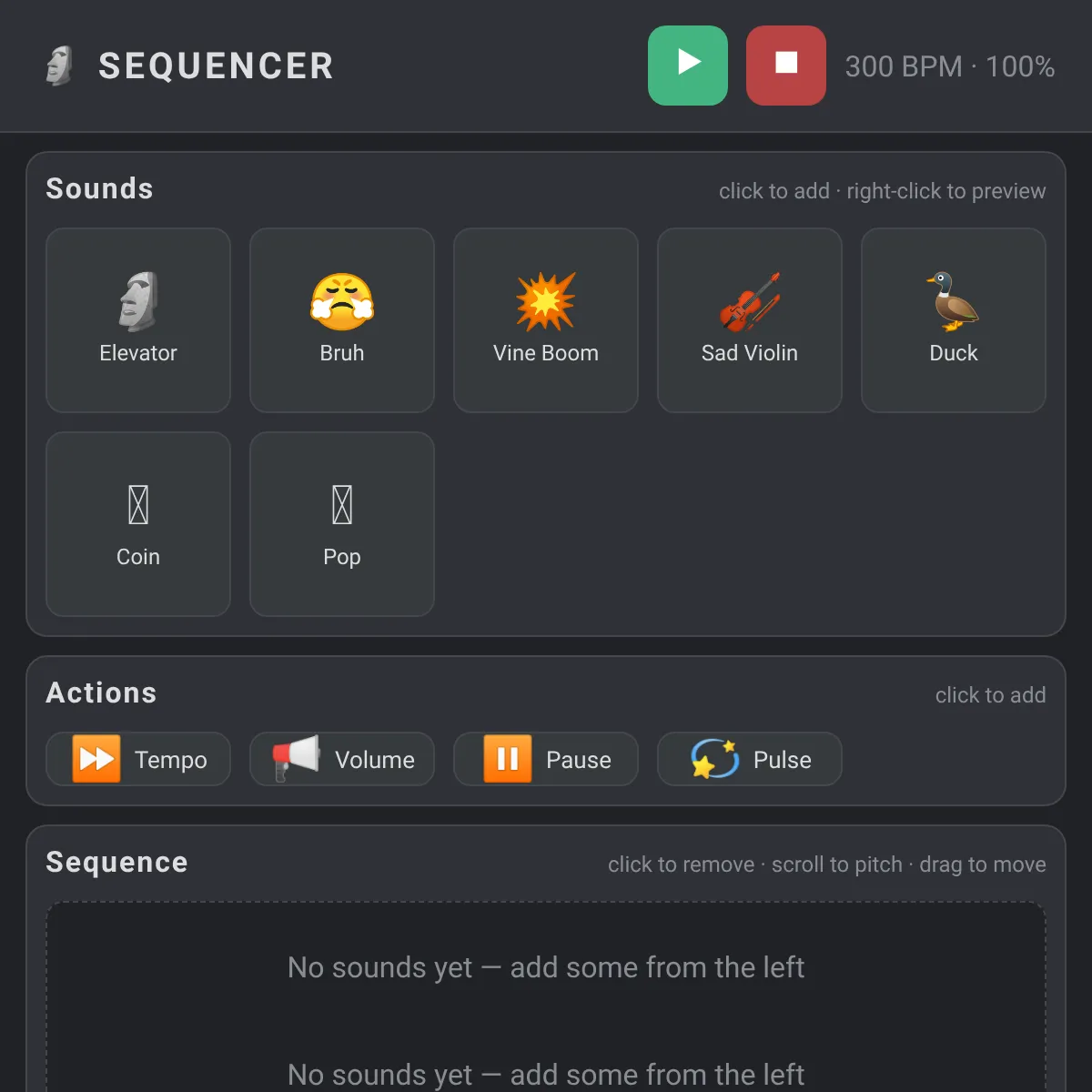
Task: Add the Vine Boom explosion sound
Action: (x=546, y=320)
